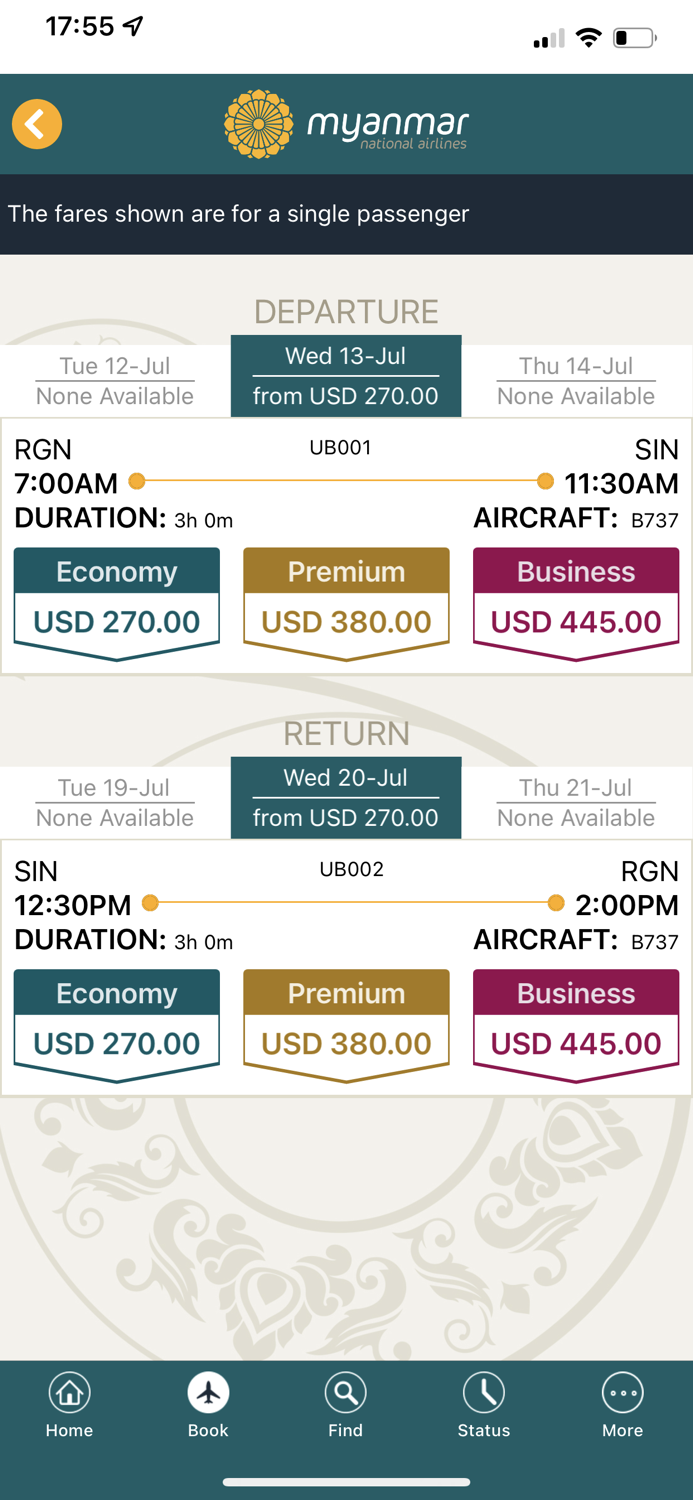This screenshot has width=693, height=1500.
Task: Choose Business fare for return flight UB002
Action: (x=576, y=1022)
